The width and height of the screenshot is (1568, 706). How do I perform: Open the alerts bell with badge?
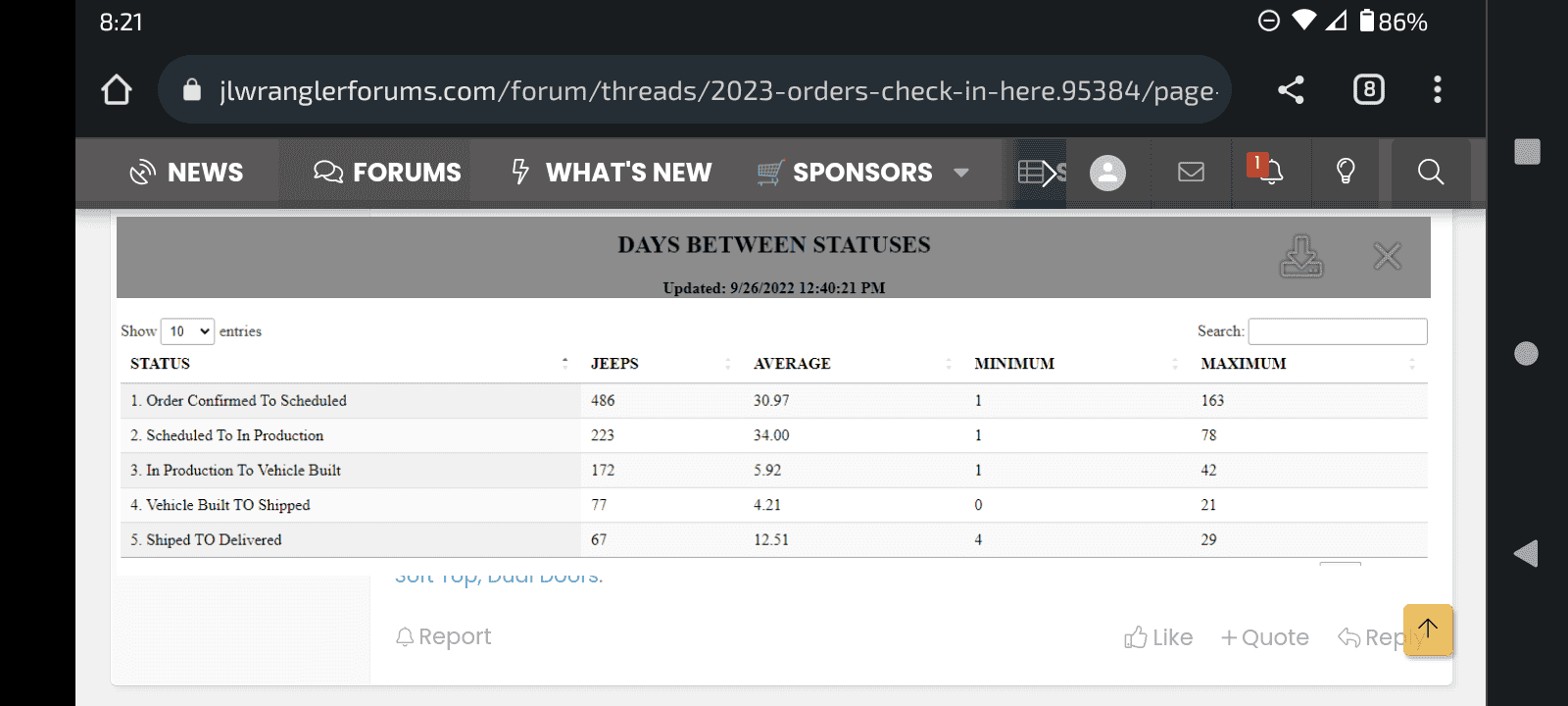(x=1266, y=170)
